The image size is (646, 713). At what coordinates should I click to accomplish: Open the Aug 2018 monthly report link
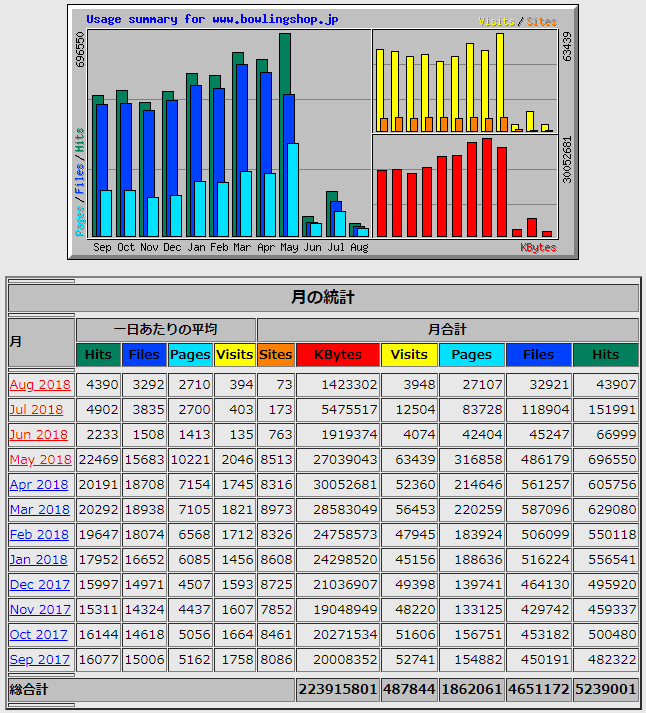[x=40, y=384]
